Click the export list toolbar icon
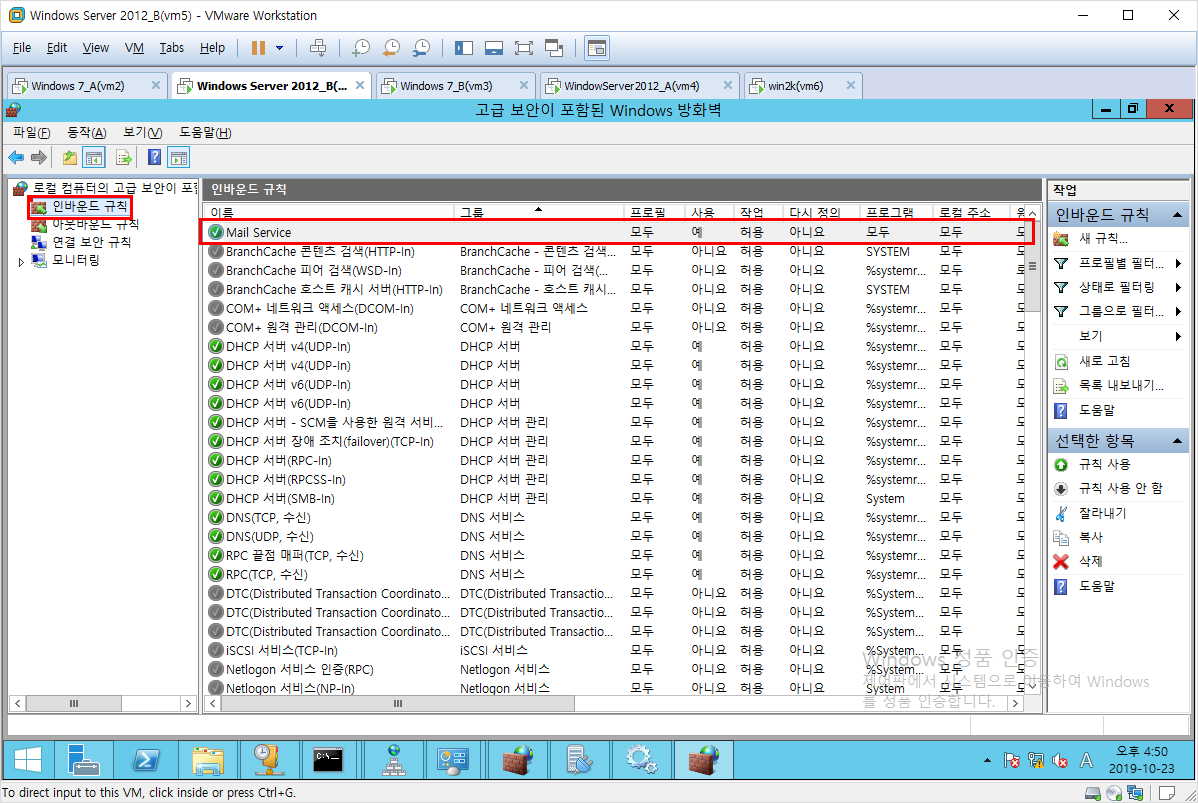Image resolution: width=1198 pixels, height=803 pixels. coord(124,157)
